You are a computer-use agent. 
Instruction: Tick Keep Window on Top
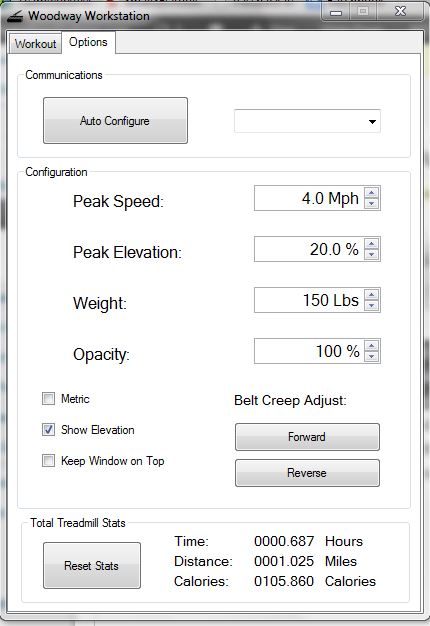[x=48, y=461]
